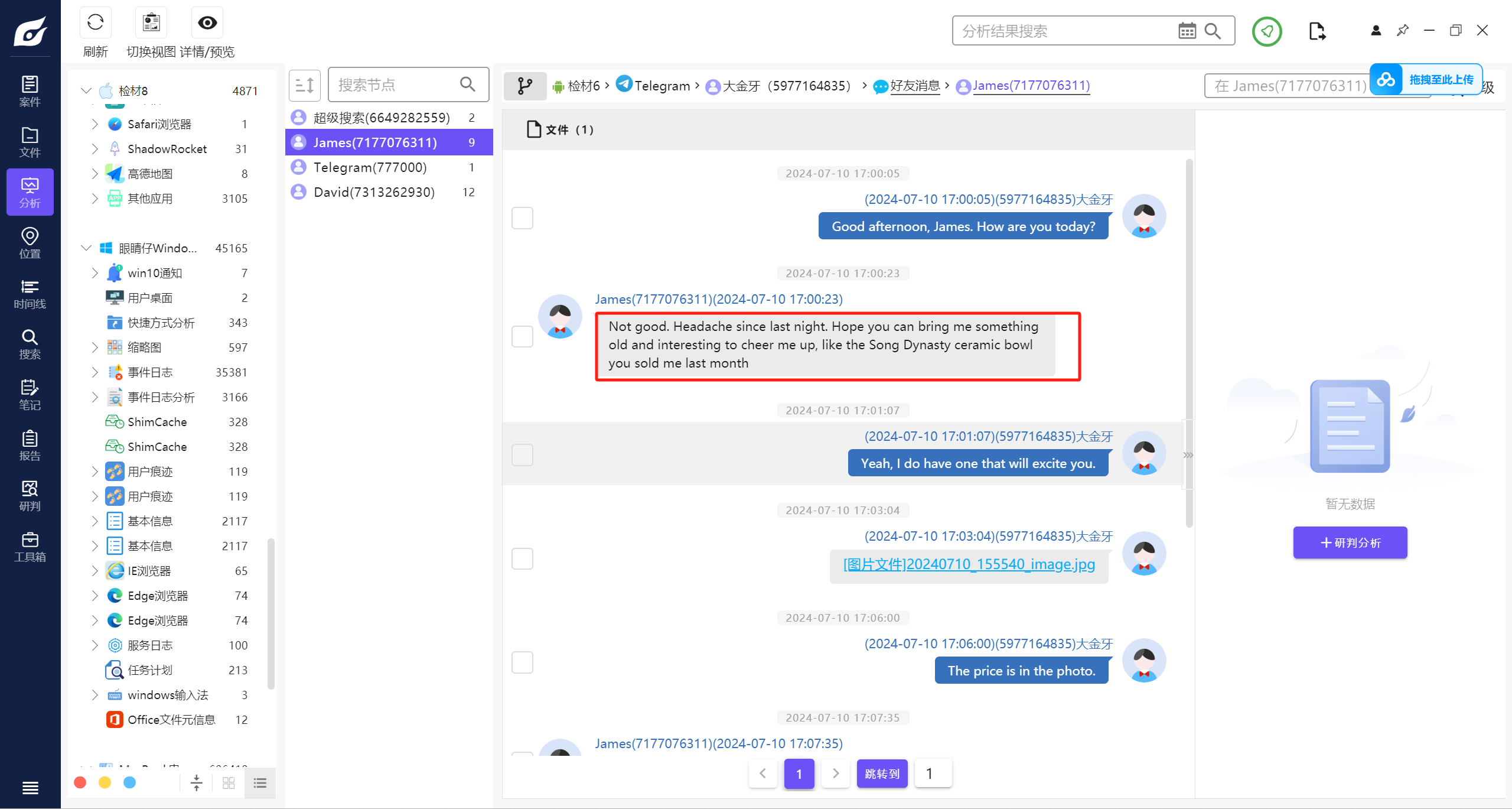Click the Refresh (刷新) icon
This screenshot has height=809, width=1512.
pos(95,24)
